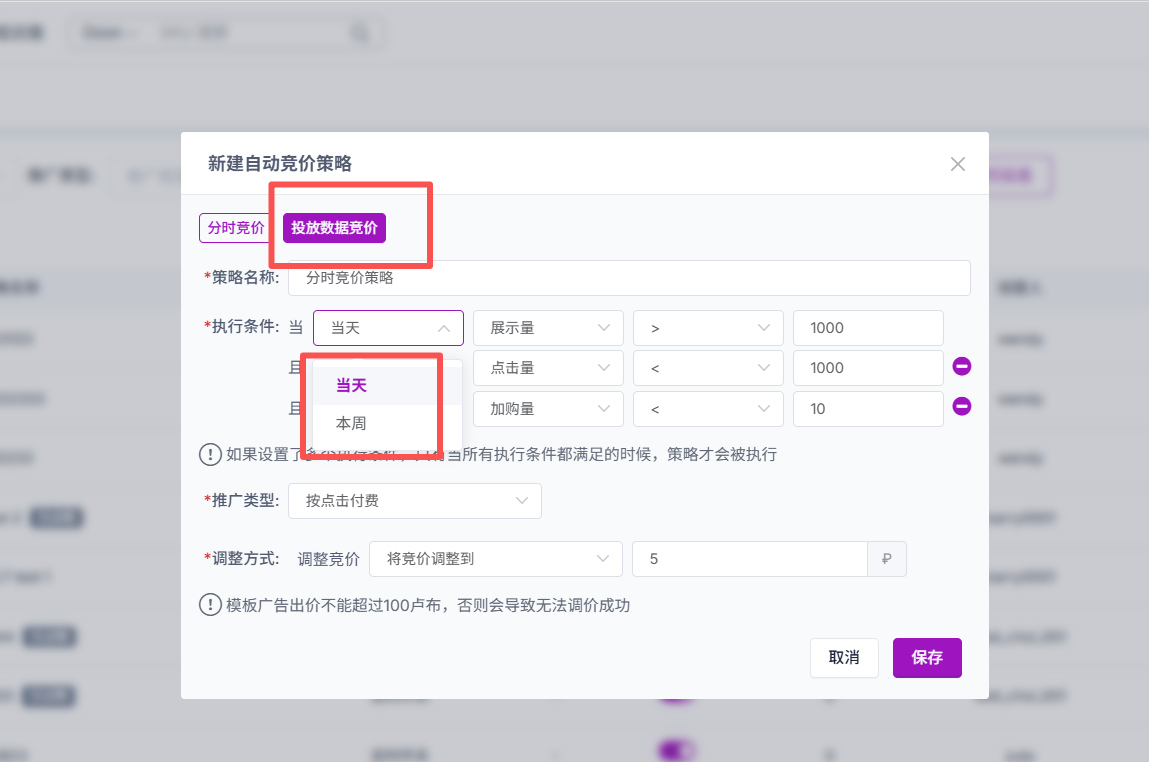1149x762 pixels.
Task: Choose 本周 from the open time list
Action: coord(351,424)
